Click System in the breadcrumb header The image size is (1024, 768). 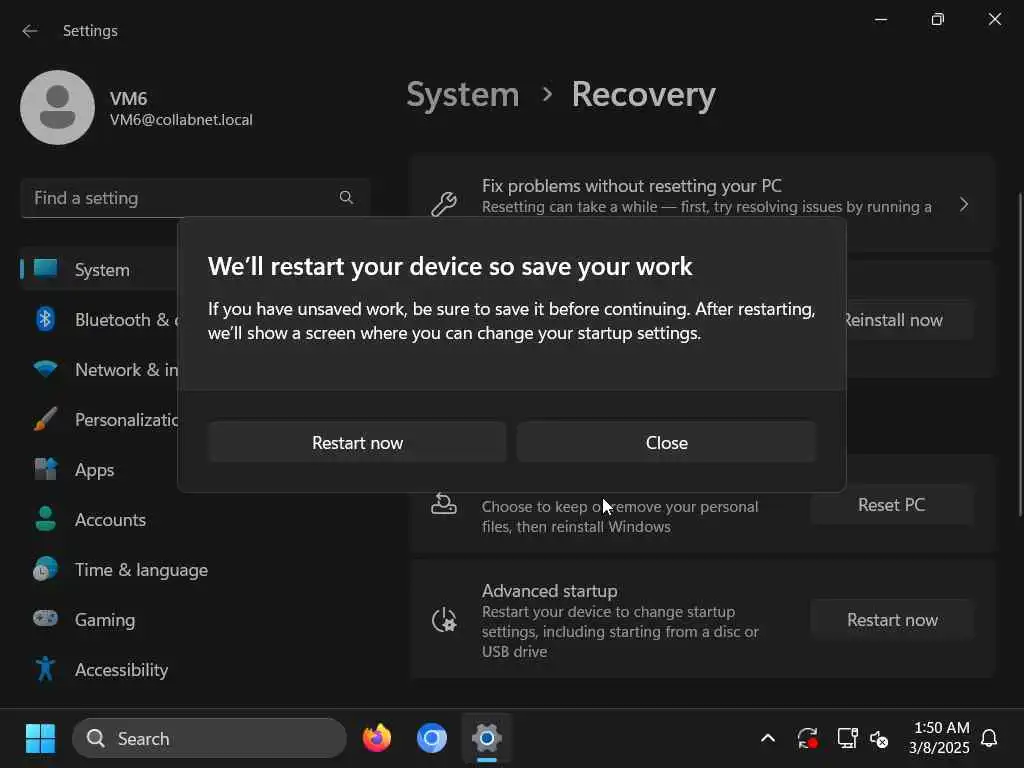coord(463,95)
